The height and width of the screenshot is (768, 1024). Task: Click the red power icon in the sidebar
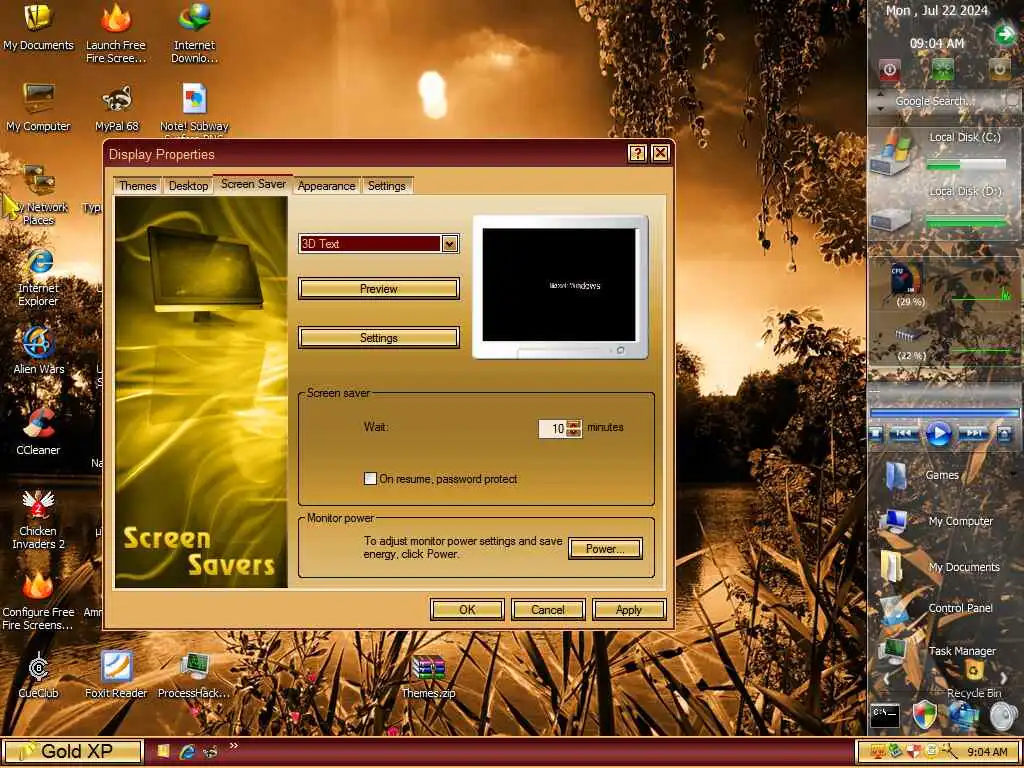[889, 69]
